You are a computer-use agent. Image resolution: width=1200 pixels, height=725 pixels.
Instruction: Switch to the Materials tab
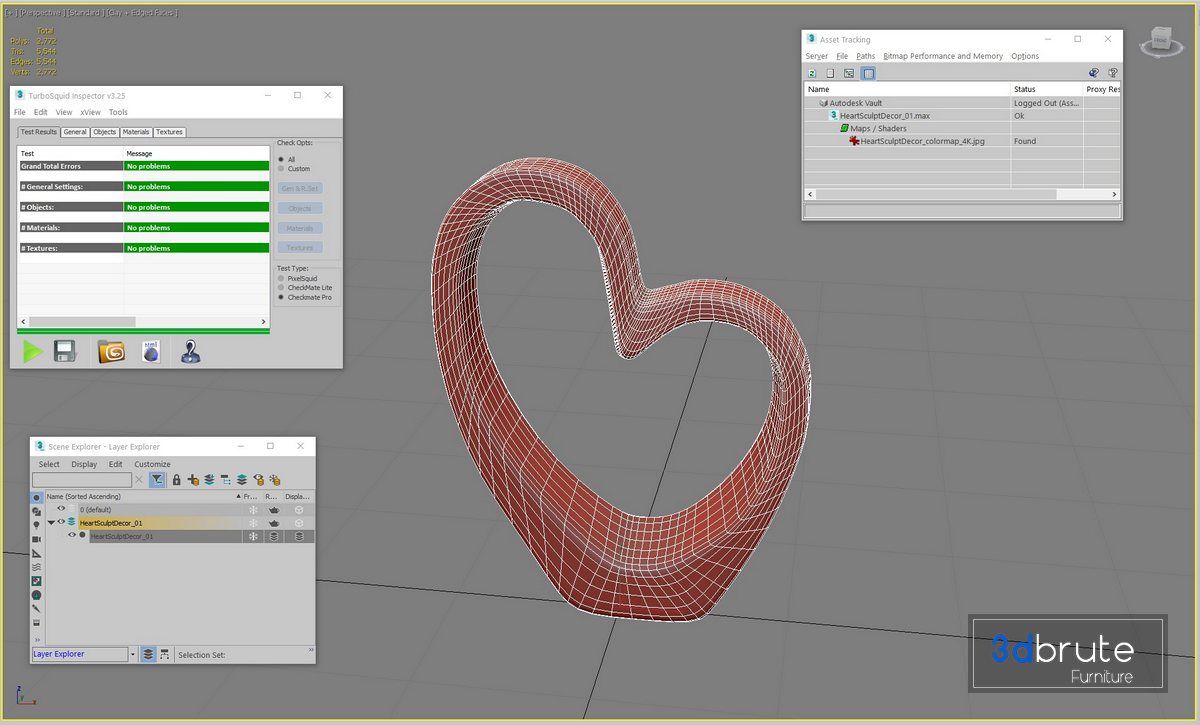point(136,132)
